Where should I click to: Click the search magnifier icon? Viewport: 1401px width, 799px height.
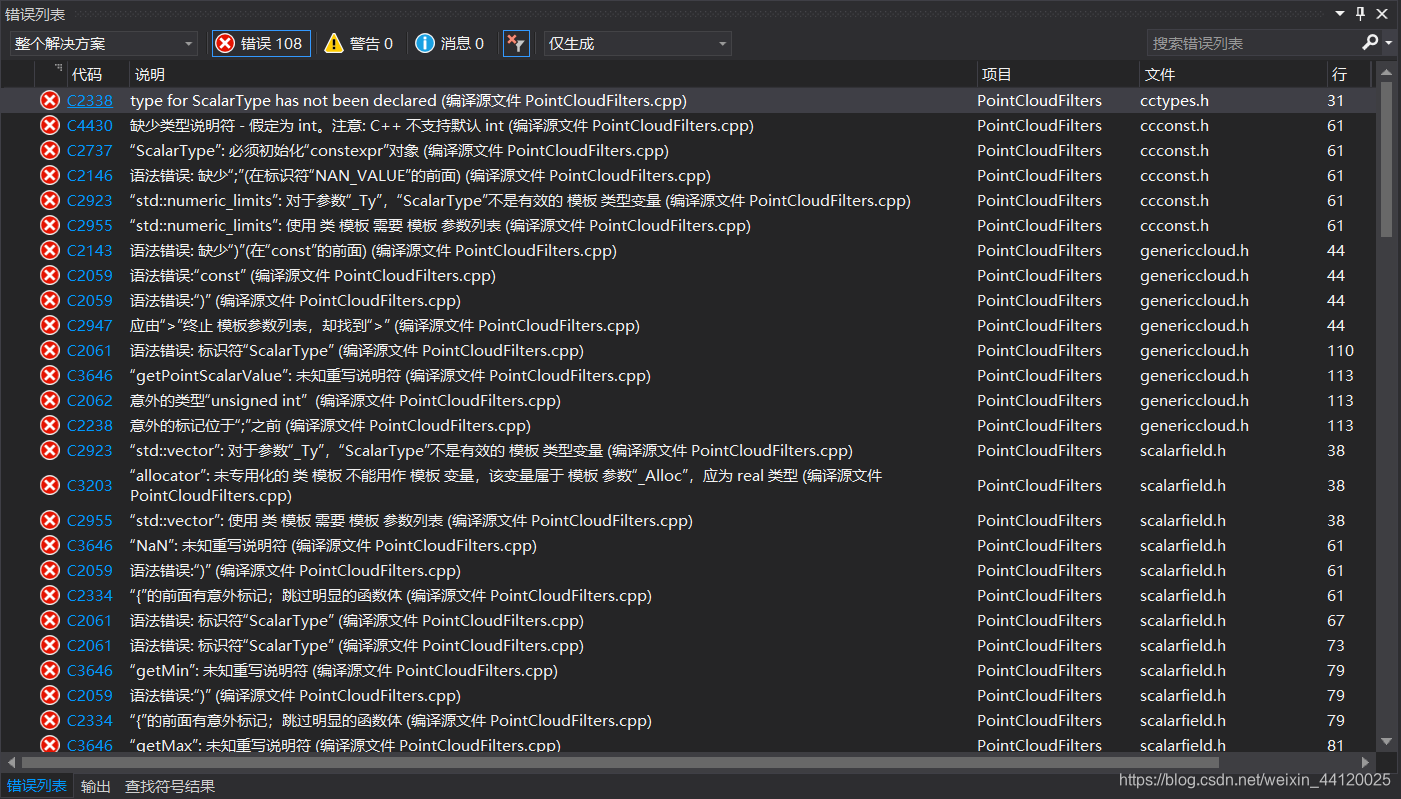(1370, 42)
